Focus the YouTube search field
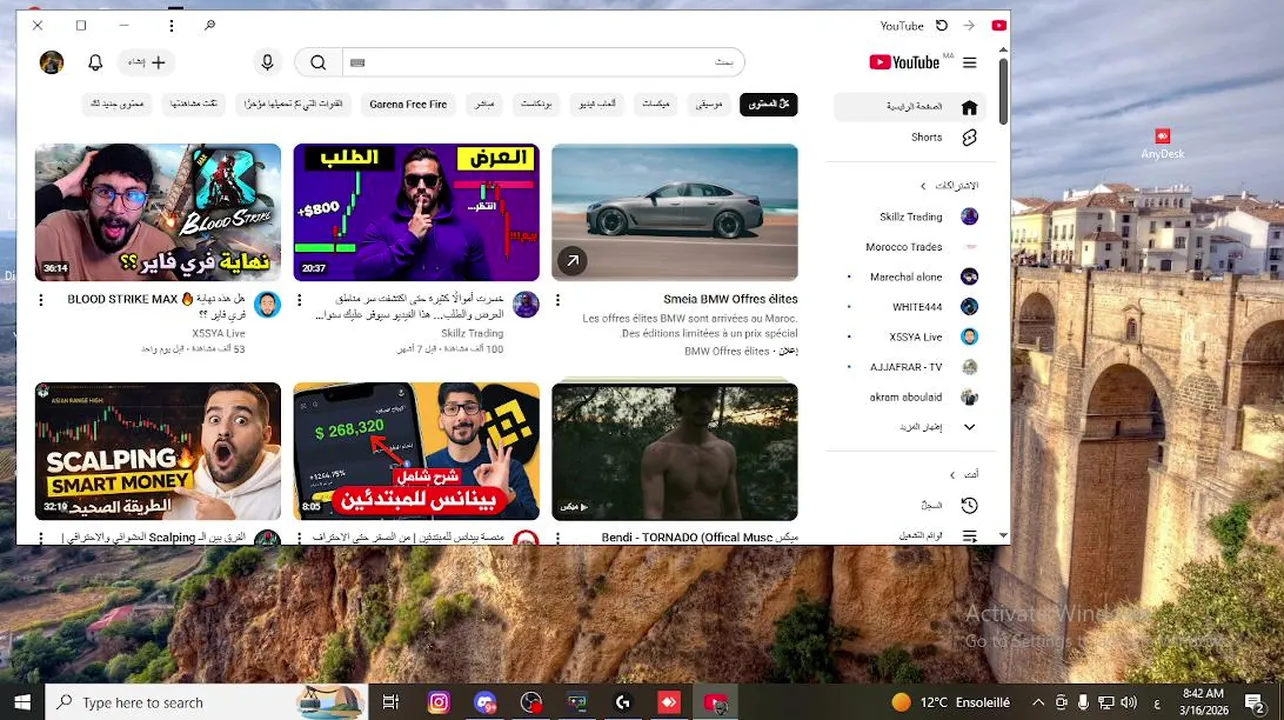The image size is (1284, 720). [543, 63]
